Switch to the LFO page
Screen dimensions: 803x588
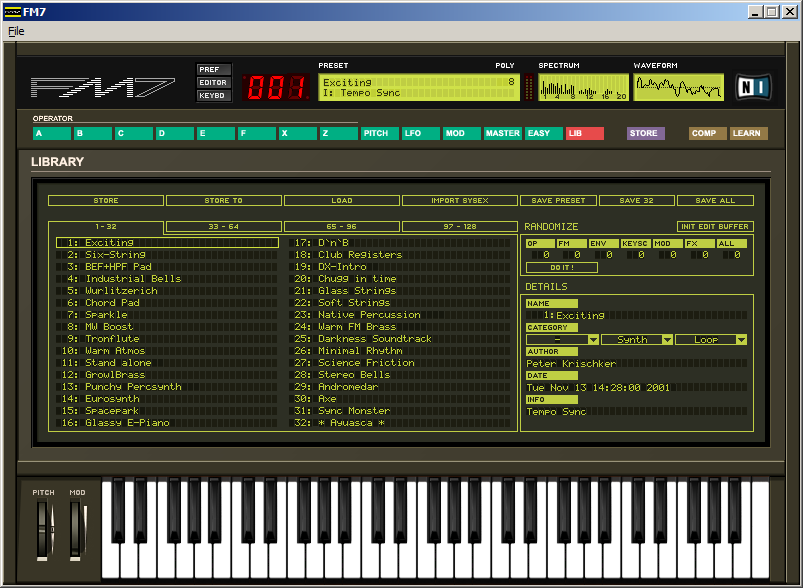click(420, 133)
